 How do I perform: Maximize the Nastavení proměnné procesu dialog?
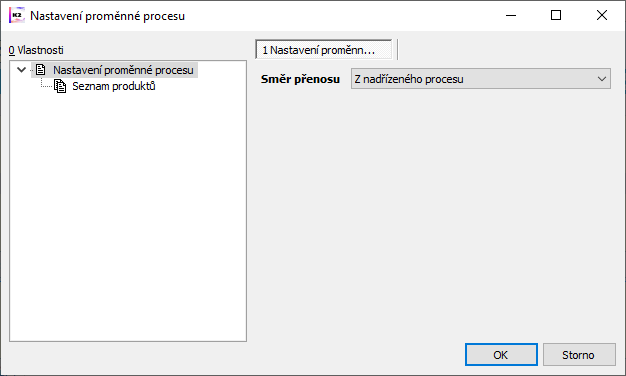coord(556,15)
